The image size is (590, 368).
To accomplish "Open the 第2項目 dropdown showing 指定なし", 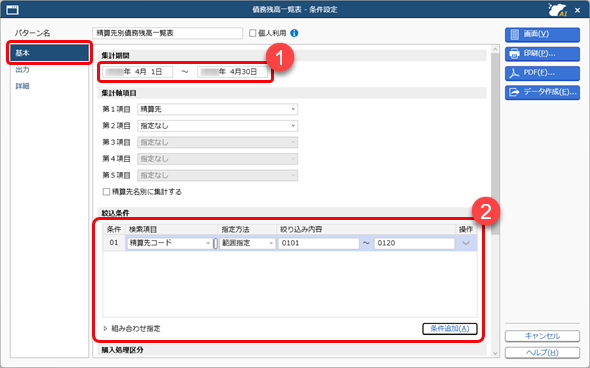I will (217, 126).
